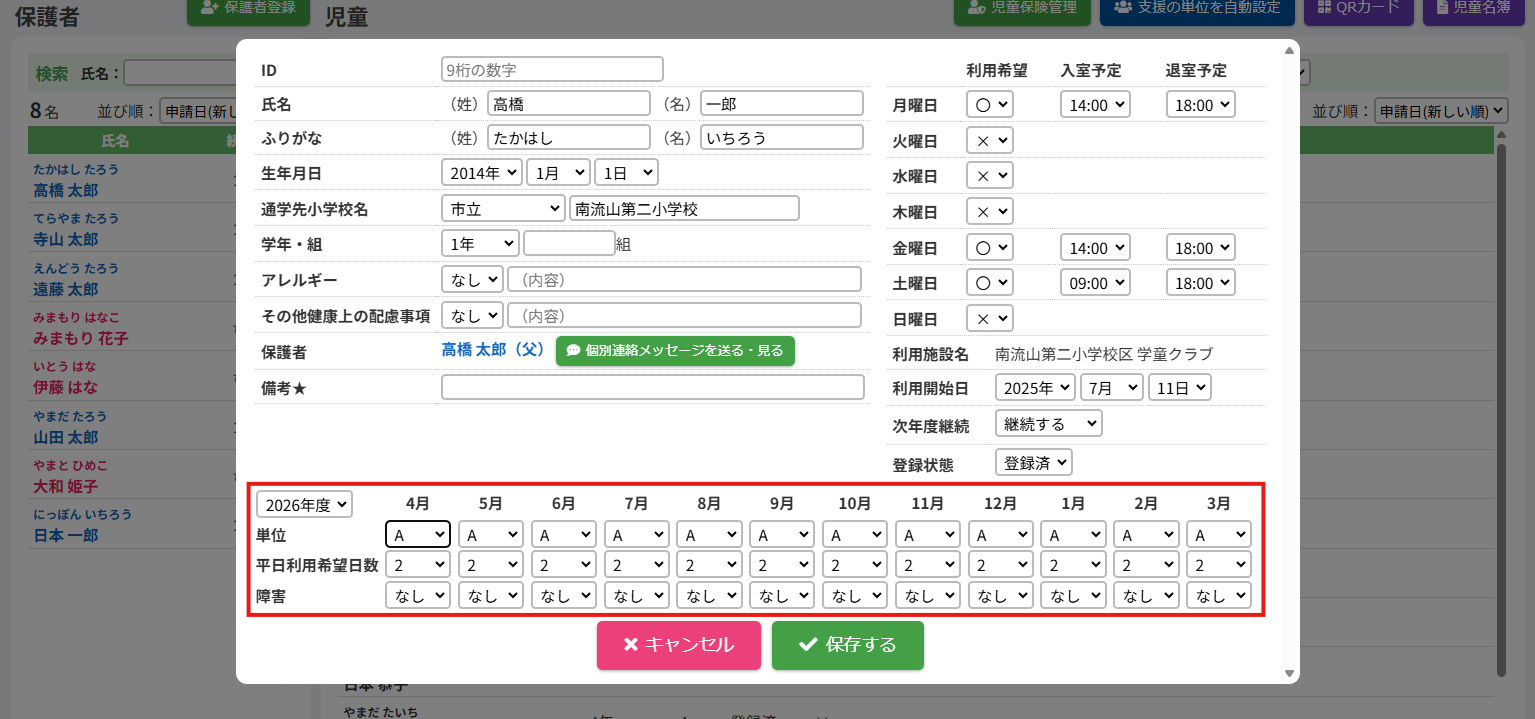Open the 次年度継続 dropdown
Image resolution: width=1535 pixels, height=719 pixels.
pyautogui.click(x=1048, y=424)
